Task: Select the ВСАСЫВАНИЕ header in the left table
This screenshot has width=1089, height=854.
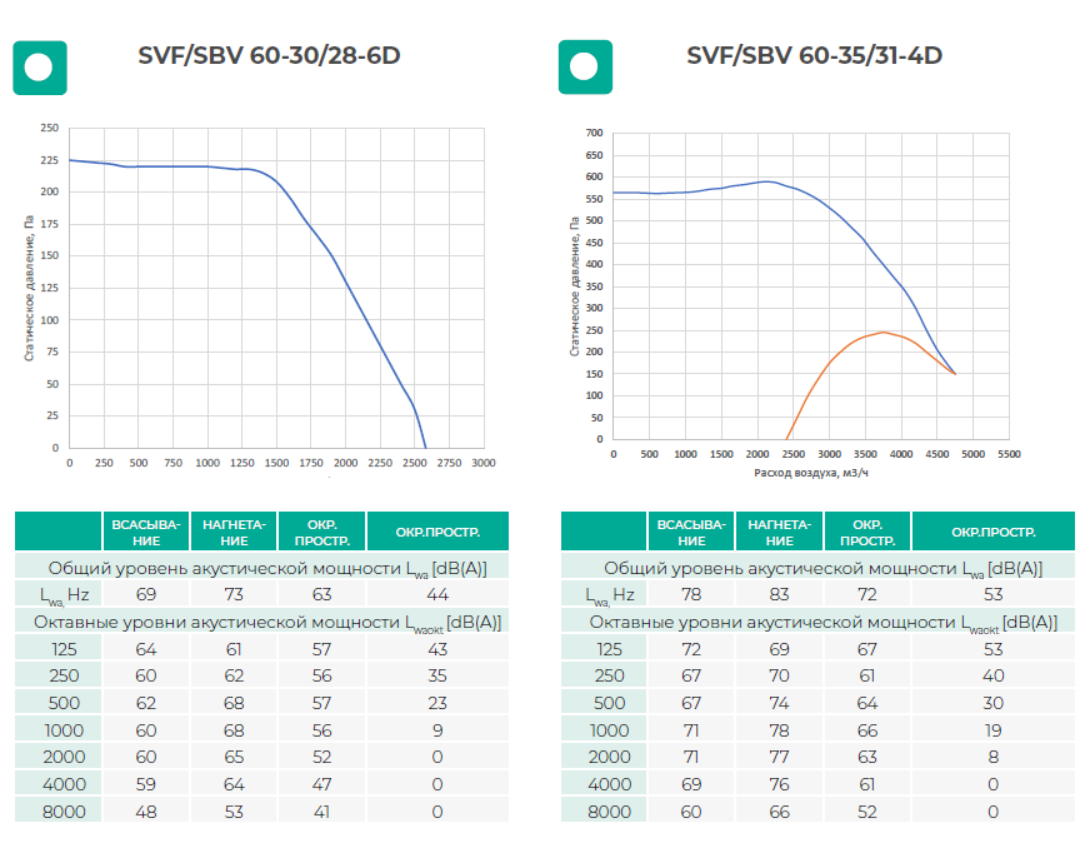Action: coord(146,532)
